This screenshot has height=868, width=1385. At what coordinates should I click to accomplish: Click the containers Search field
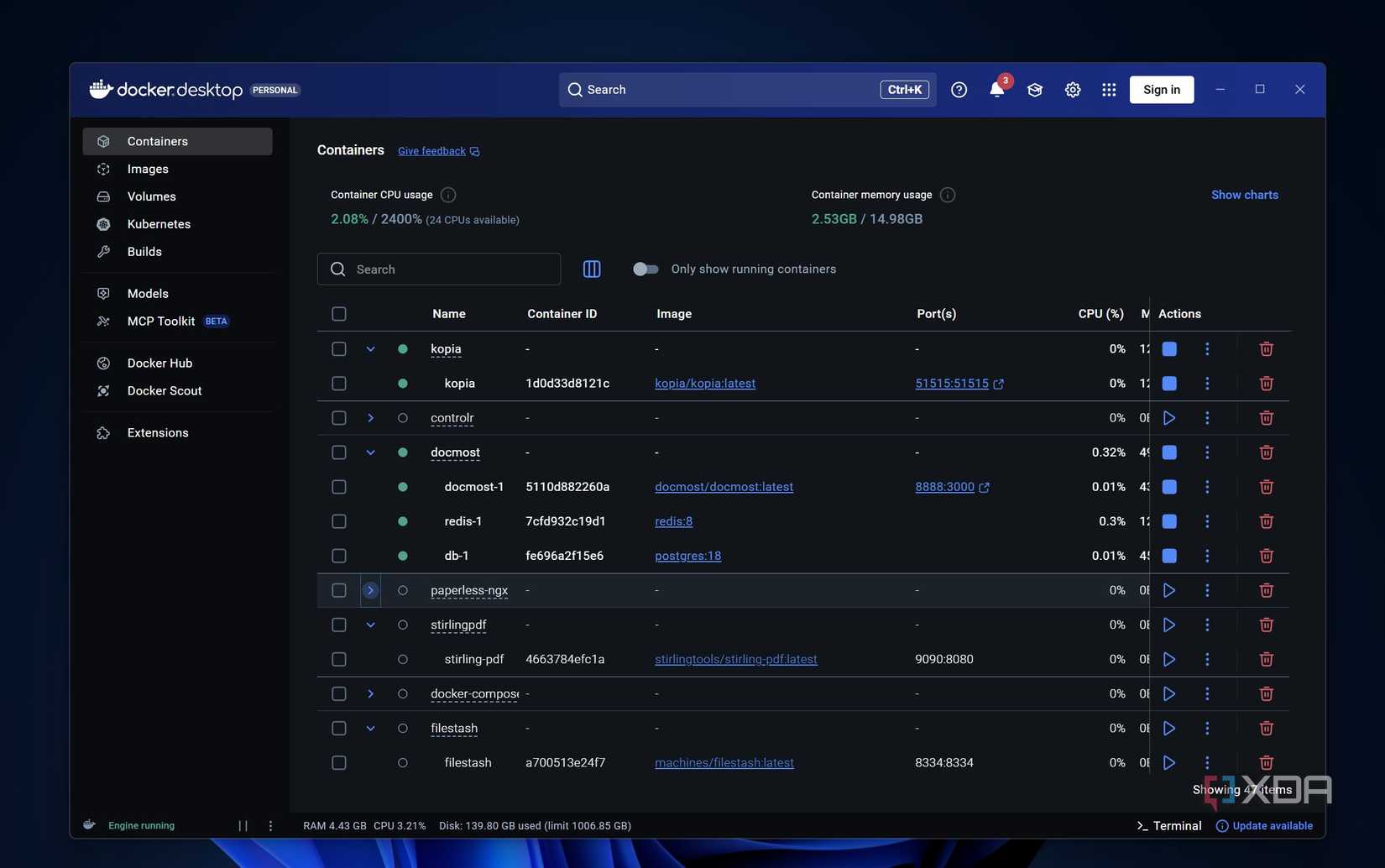point(439,269)
